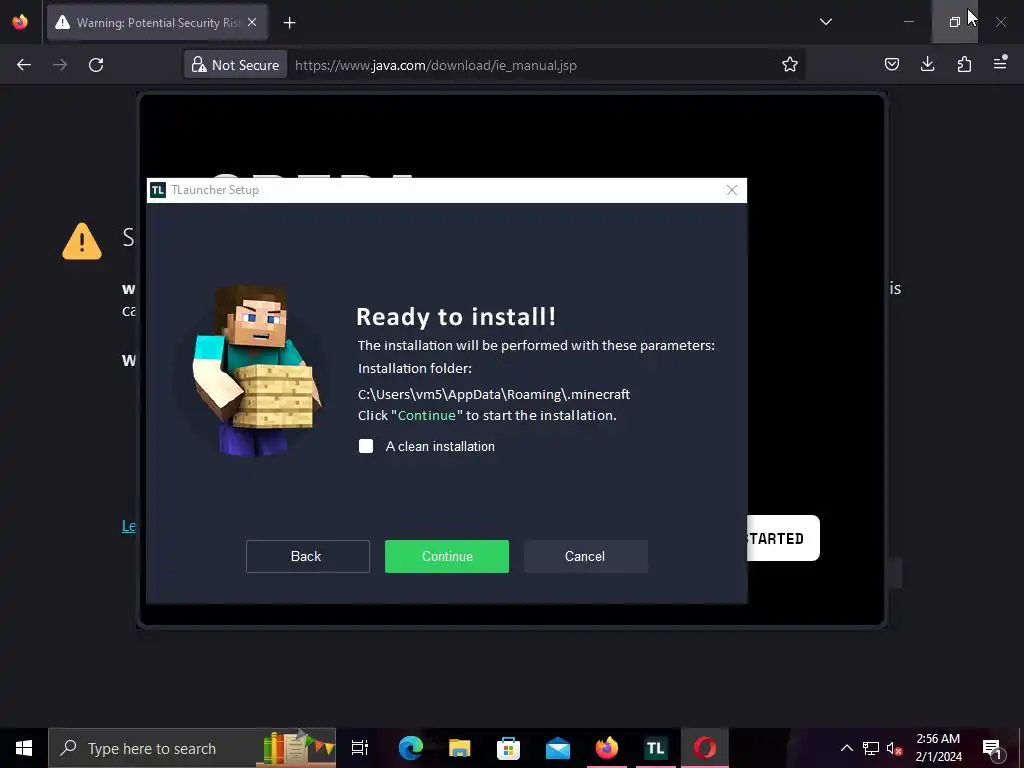Open the Windows Start menu
The height and width of the screenshot is (768, 1024).
click(x=24, y=748)
